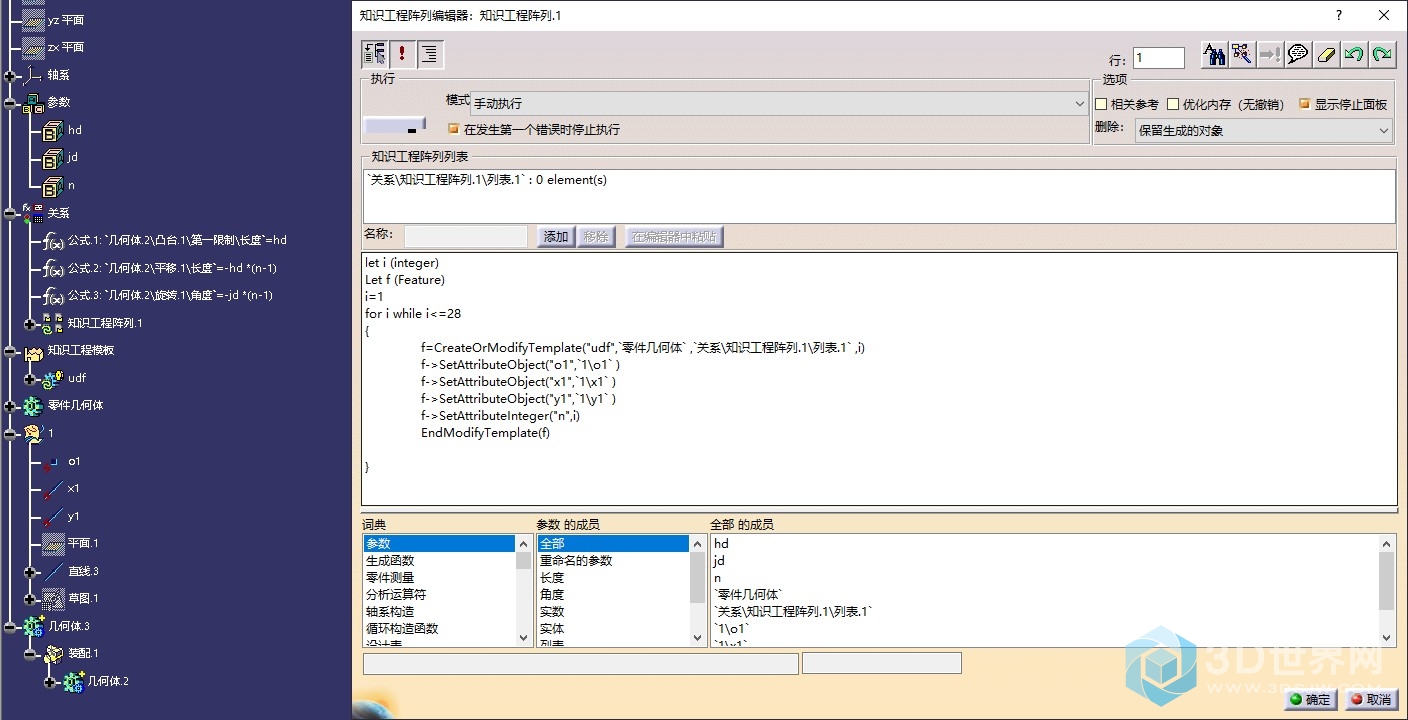Viewport: 1408px width, 720px height.
Task: Click the green redo arrow icon
Action: [1382, 55]
